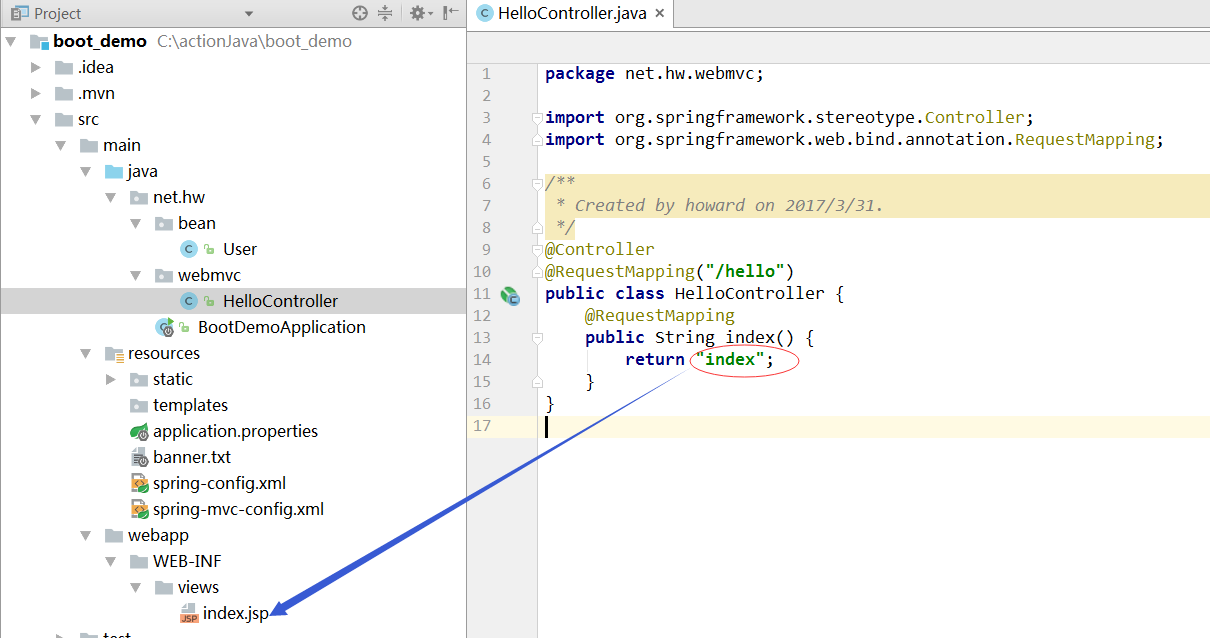
Task: Collapse the webapp folder
Action: (x=86, y=535)
